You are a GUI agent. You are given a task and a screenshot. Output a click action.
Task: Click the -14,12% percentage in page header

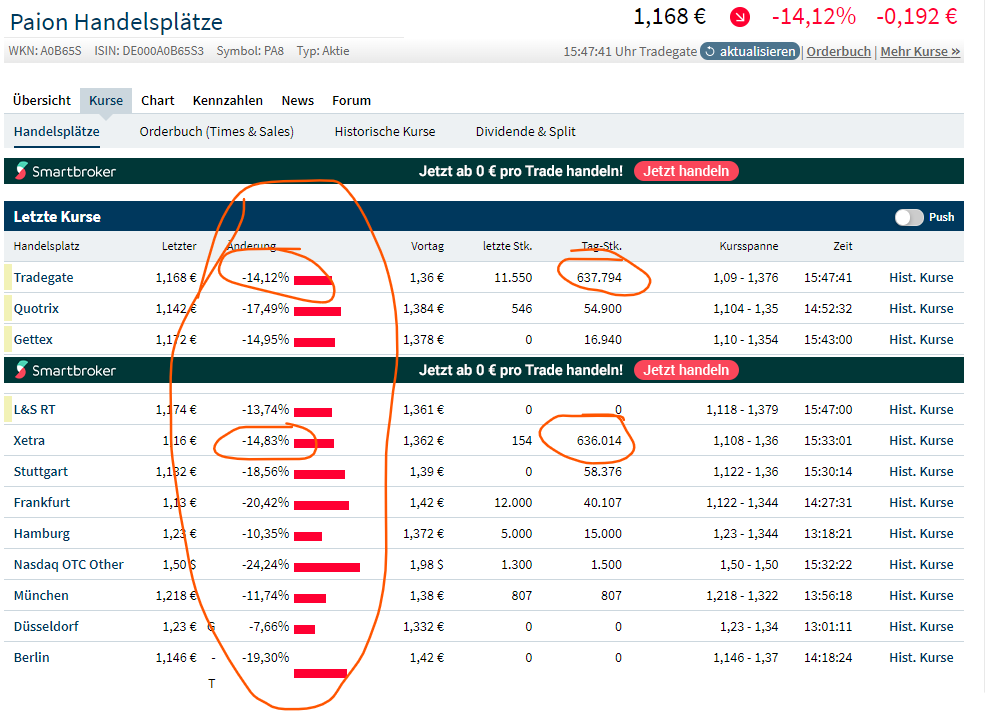(814, 16)
